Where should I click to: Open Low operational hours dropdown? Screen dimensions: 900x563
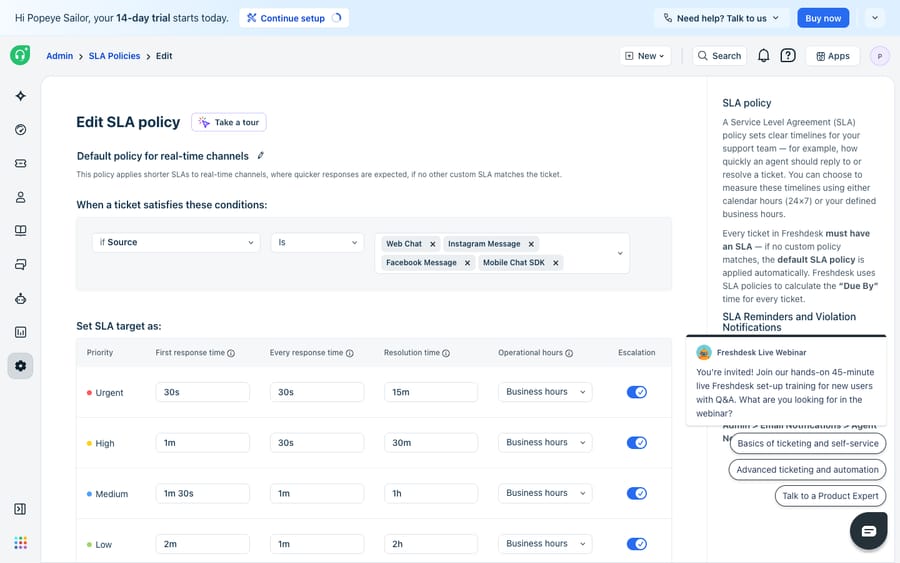point(545,543)
